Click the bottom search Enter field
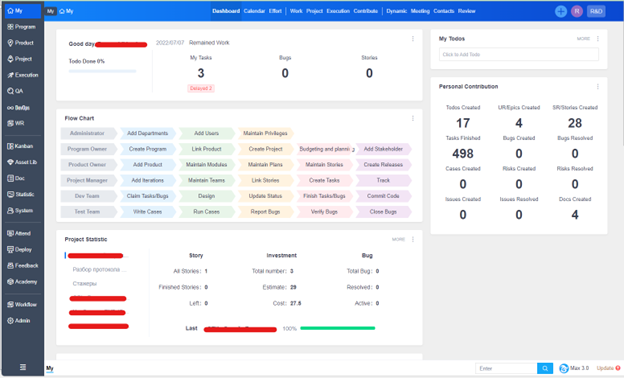The height and width of the screenshot is (378, 624). (506, 368)
